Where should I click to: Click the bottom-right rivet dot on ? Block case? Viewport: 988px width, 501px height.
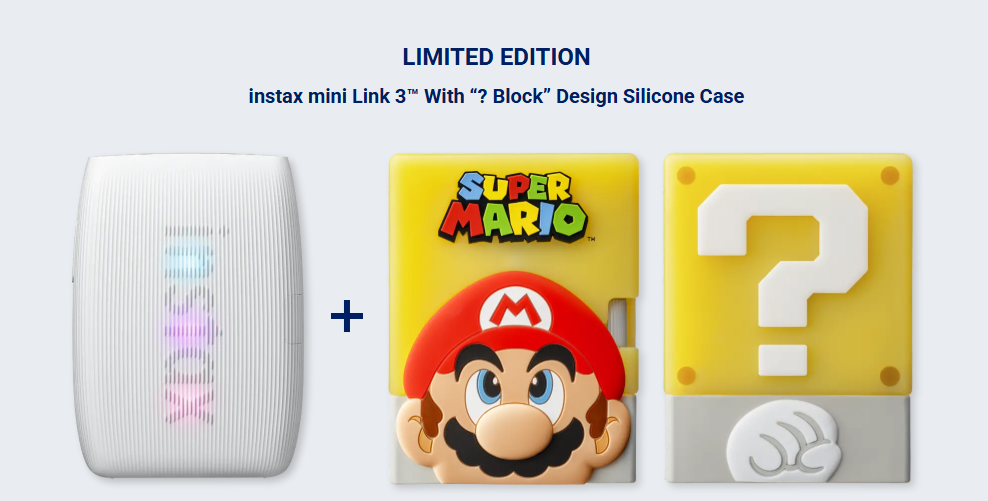890,376
